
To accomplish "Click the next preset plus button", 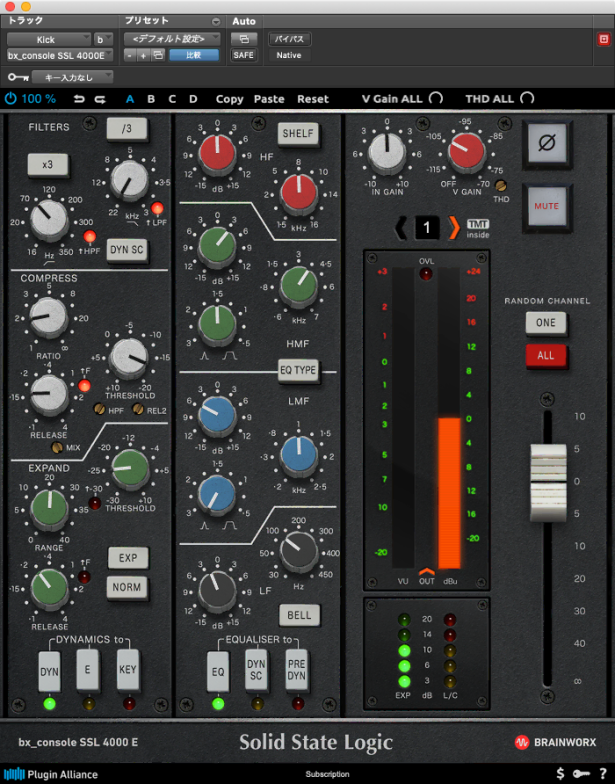I will [x=144, y=55].
